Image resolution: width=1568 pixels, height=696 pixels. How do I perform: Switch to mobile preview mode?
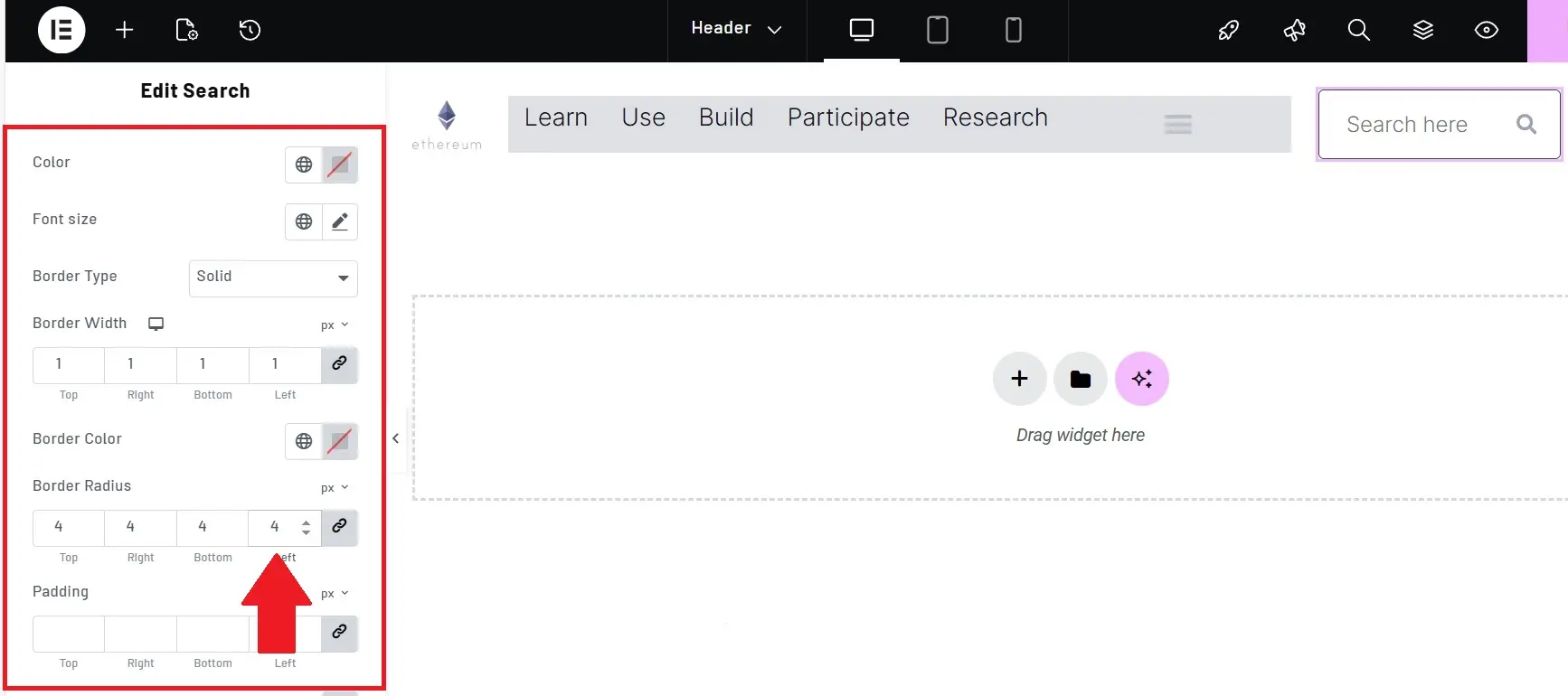(1014, 30)
